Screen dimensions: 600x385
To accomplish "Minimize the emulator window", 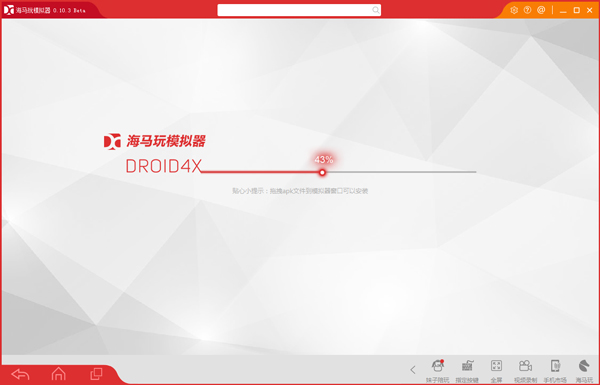I will (x=563, y=11).
